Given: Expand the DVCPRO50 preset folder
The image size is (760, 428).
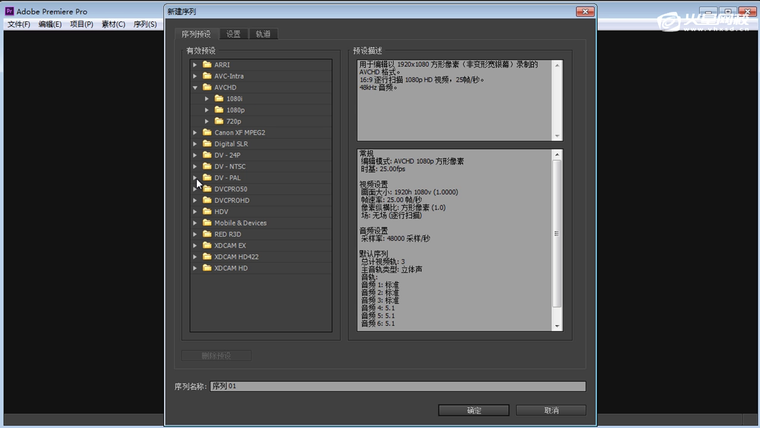Looking at the screenshot, I should 195,189.
